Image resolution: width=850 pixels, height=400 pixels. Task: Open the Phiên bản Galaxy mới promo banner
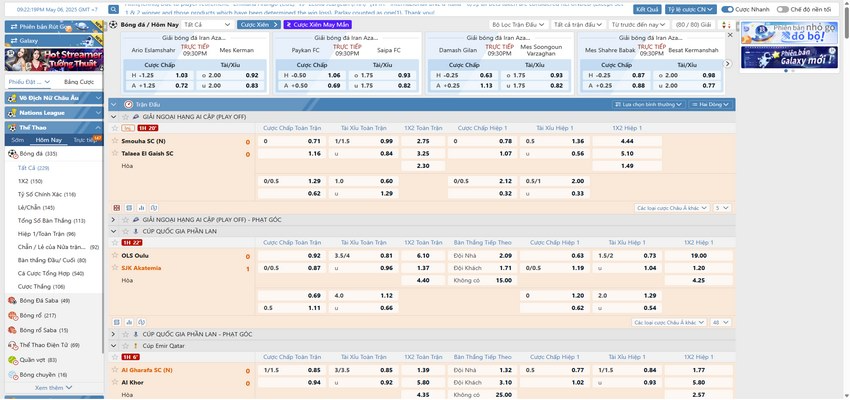(789, 57)
